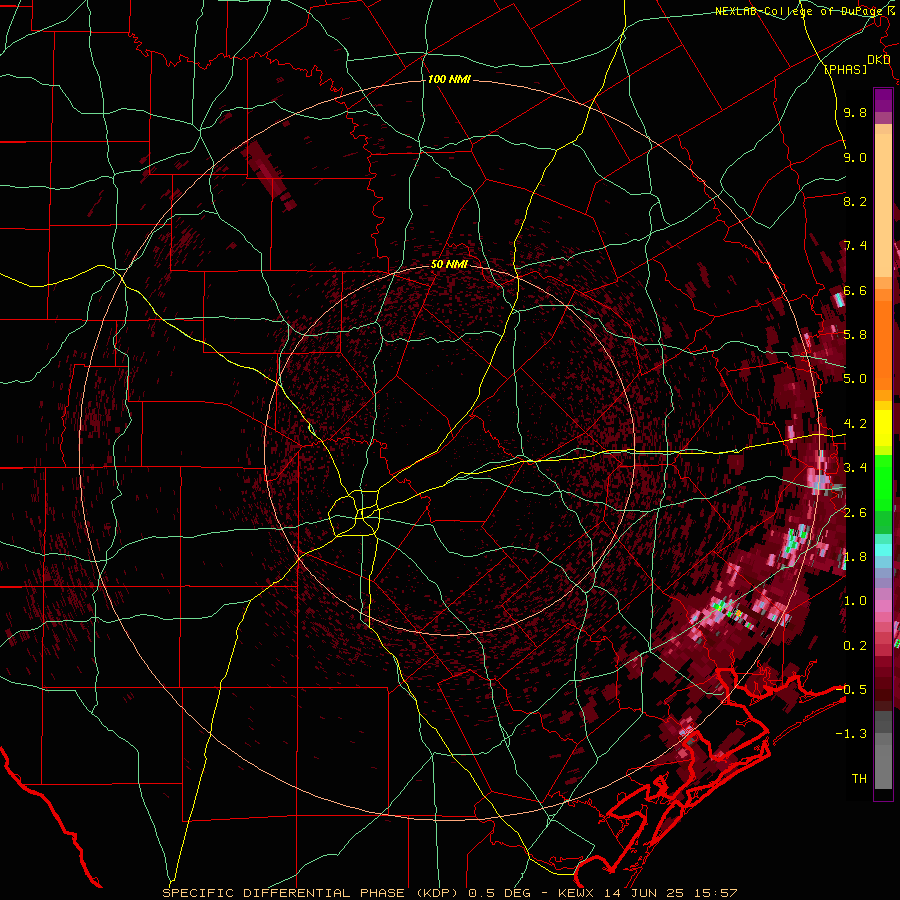900x900 pixels.
Task: Click the 1.0 value on the color scale
Action: 855,601
